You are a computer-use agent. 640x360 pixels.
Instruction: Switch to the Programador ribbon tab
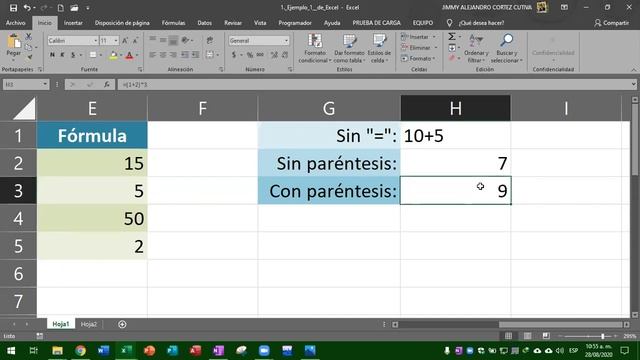295,23
